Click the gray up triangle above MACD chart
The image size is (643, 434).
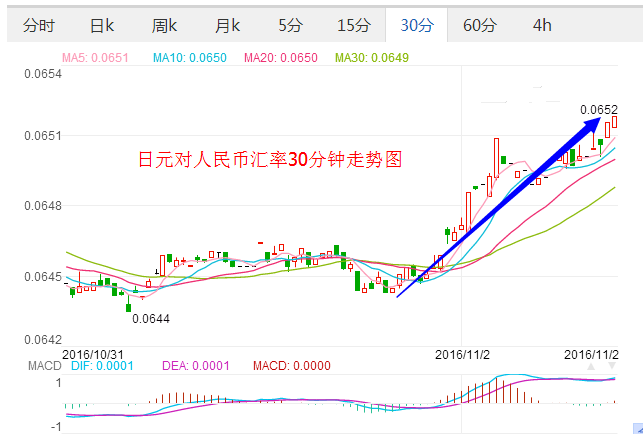[x=591, y=368]
